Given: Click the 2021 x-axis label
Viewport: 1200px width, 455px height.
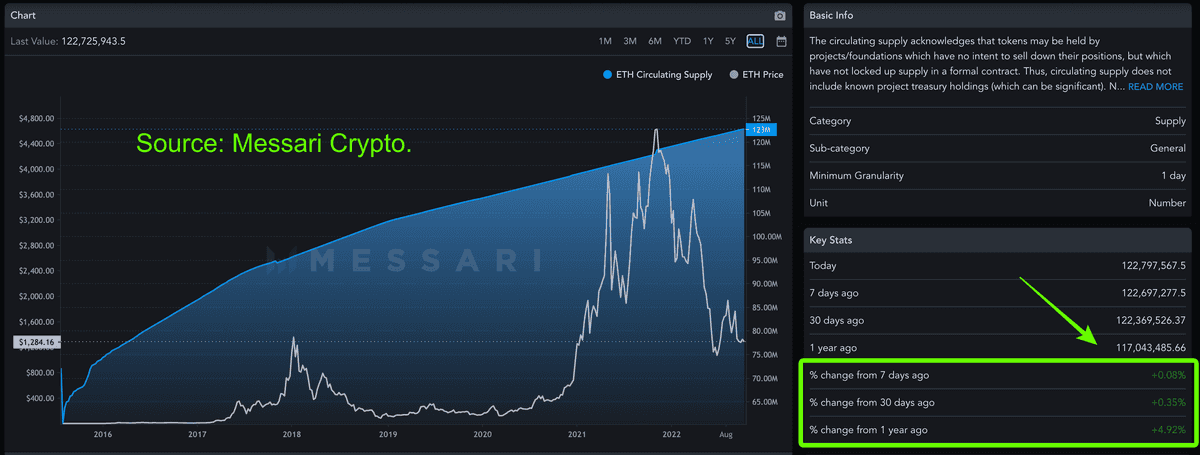Looking at the screenshot, I should coord(577,435).
